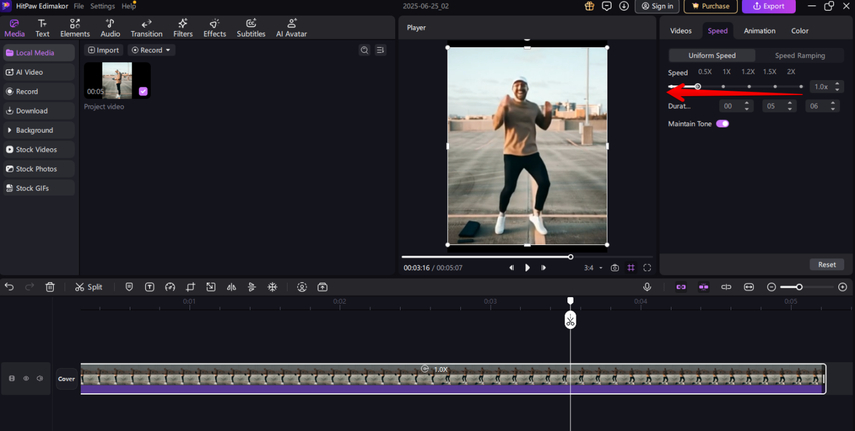The image size is (855, 431).
Task: Open the Record dropdown in media panel
Action: [x=151, y=50]
